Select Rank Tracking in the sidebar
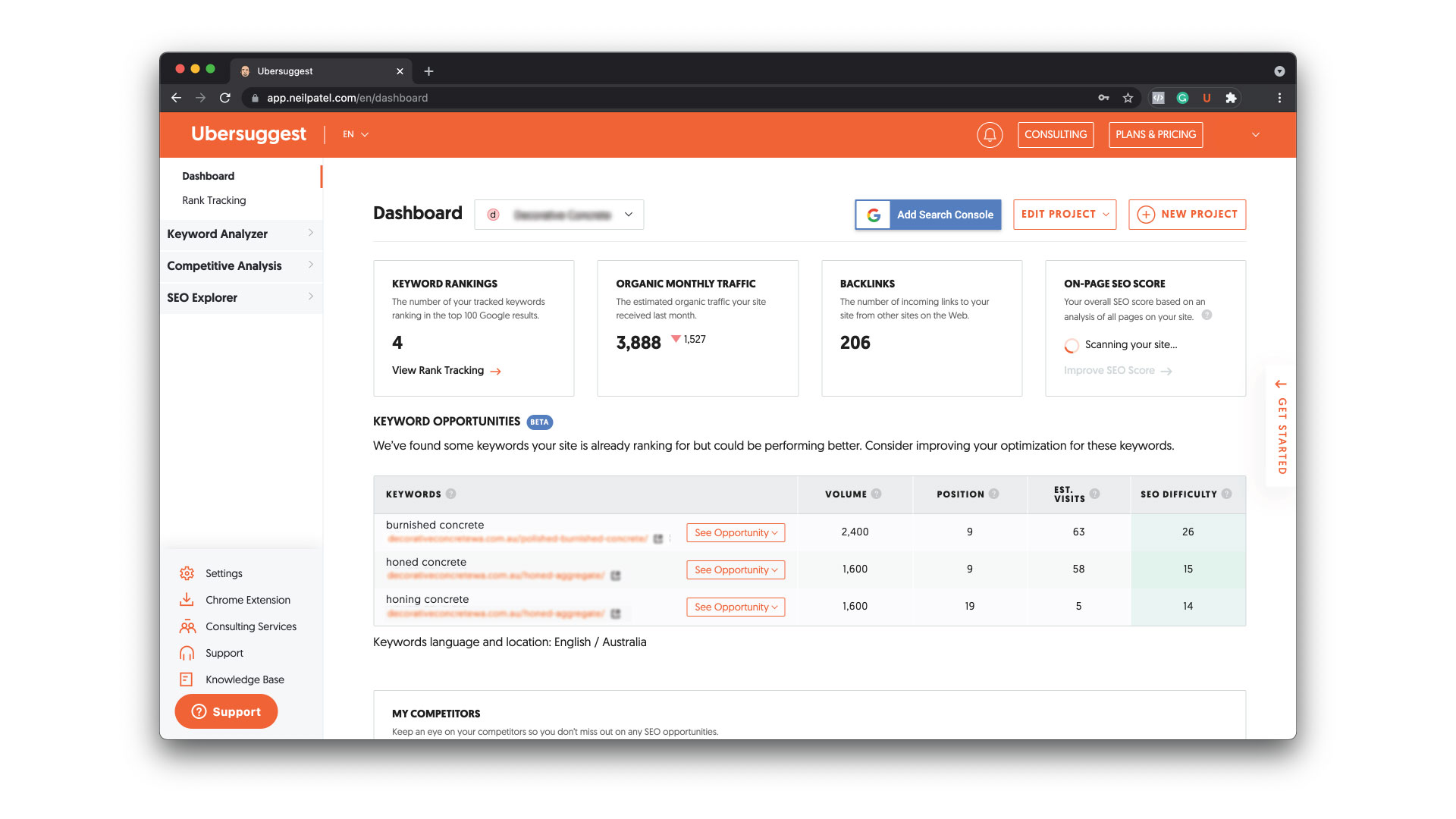 pyautogui.click(x=214, y=200)
